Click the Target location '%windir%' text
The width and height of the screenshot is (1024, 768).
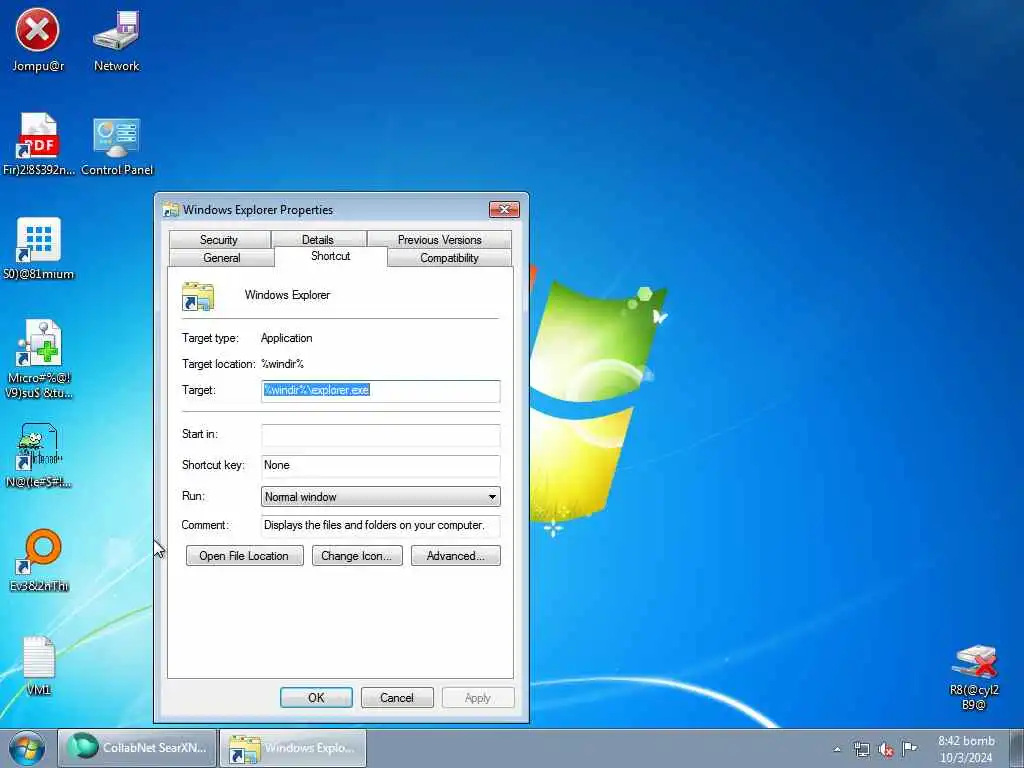tap(282, 364)
